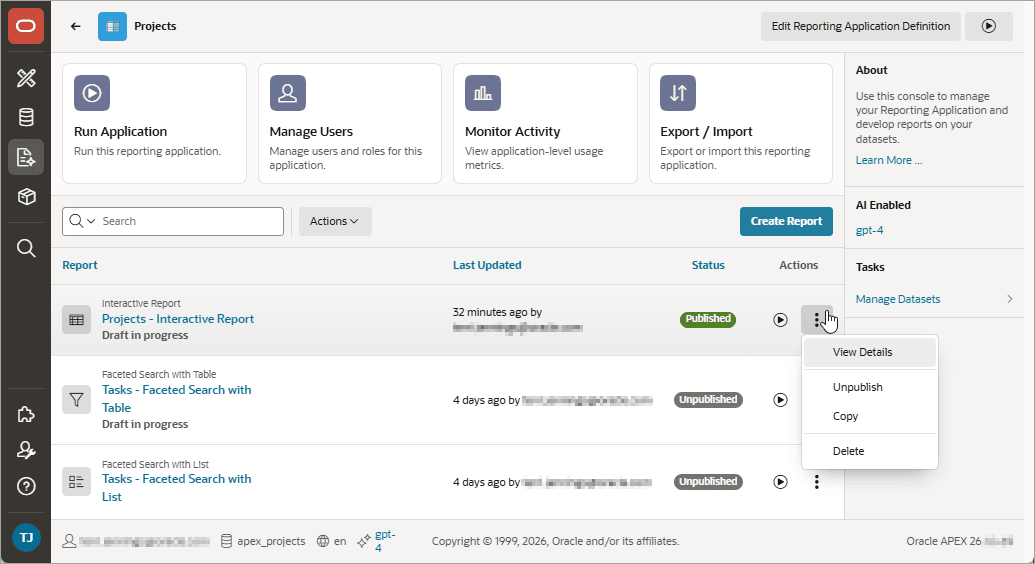Open the search column selector dropdown
Screen dimensions: 1035x564
pyautogui.click(x=83, y=221)
